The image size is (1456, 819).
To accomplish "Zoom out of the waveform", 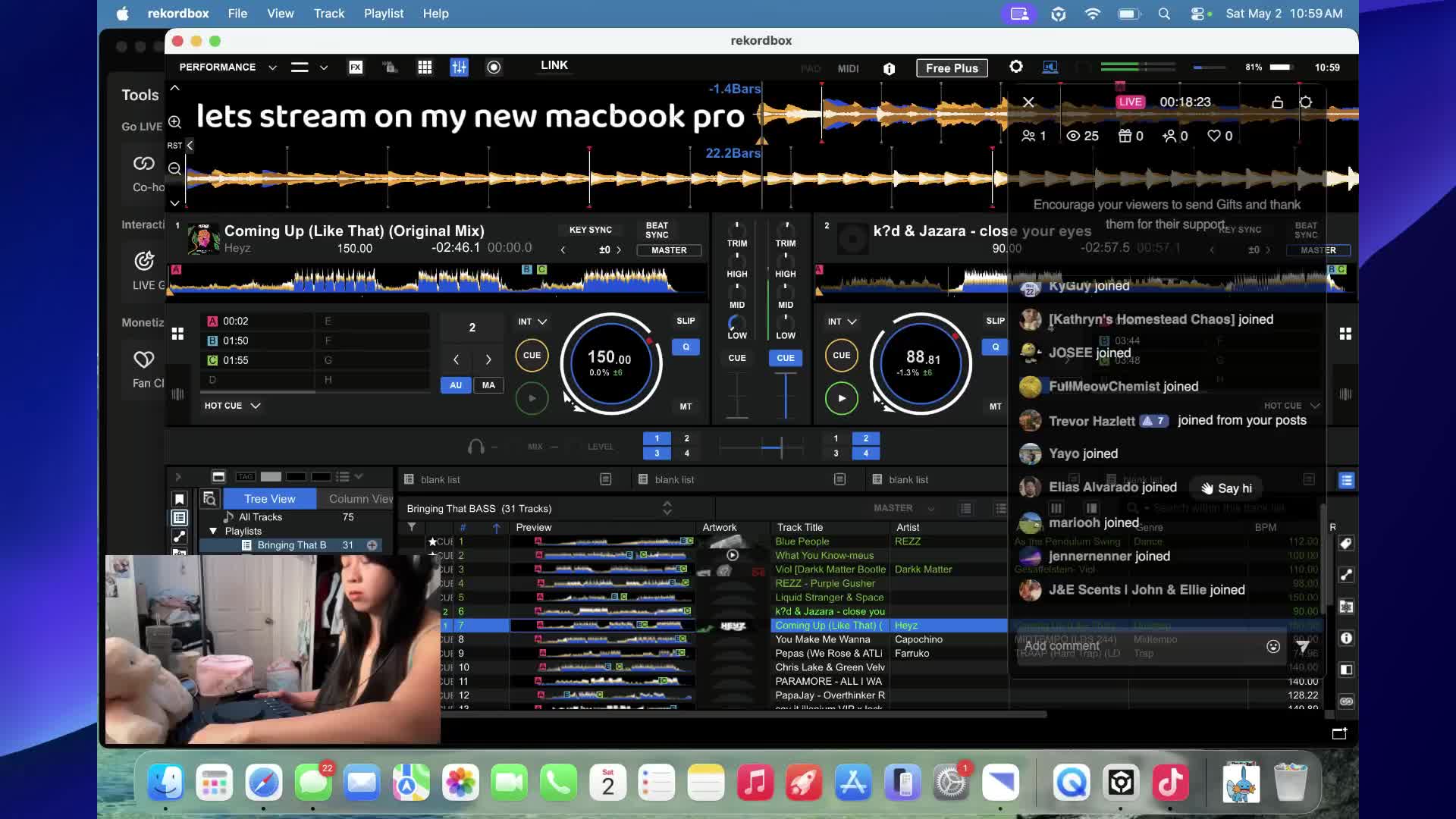I will tap(174, 169).
